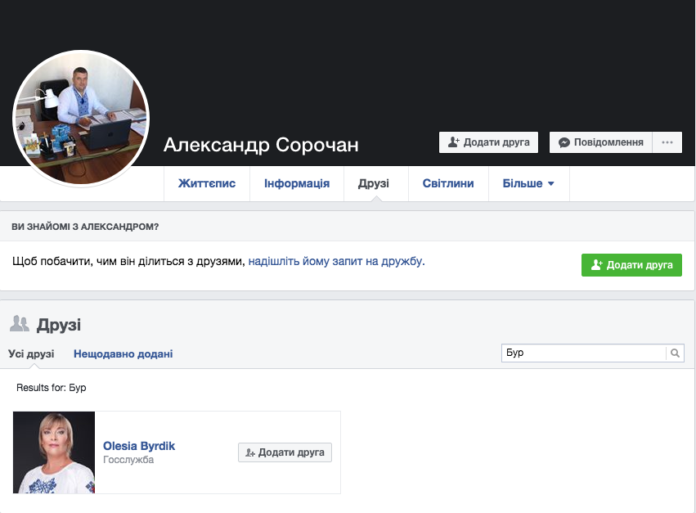The width and height of the screenshot is (696, 513).
Task: Click the надішліть йому запит на дружбу link
Action: click(336, 261)
